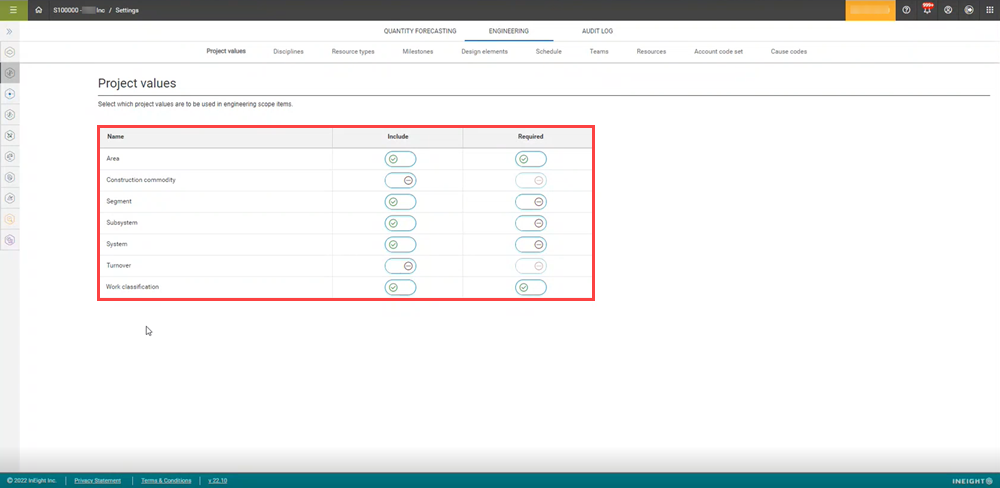
Task: Expand the left sidebar with double chevron
Action: [x=10, y=31]
